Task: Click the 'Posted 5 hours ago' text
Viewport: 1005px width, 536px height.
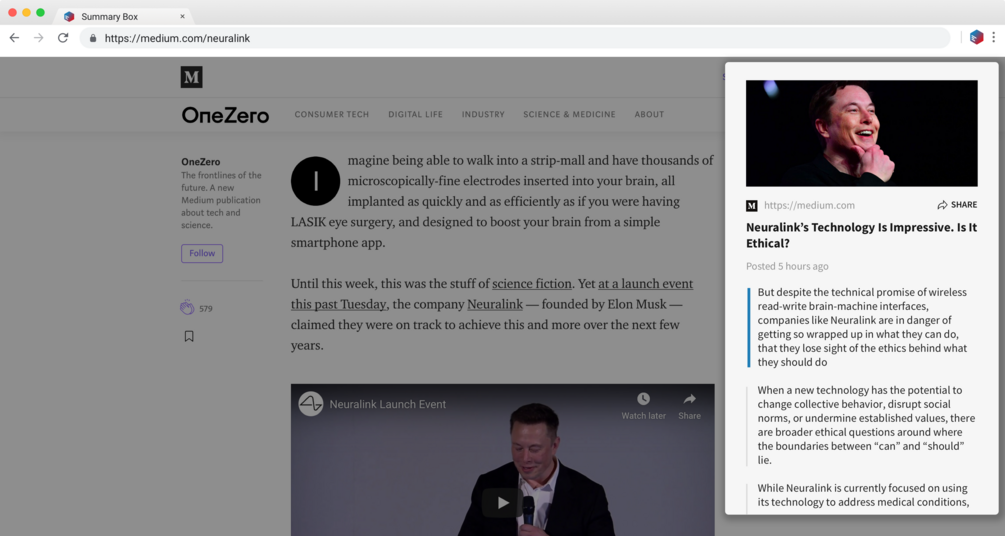Action: point(787,266)
